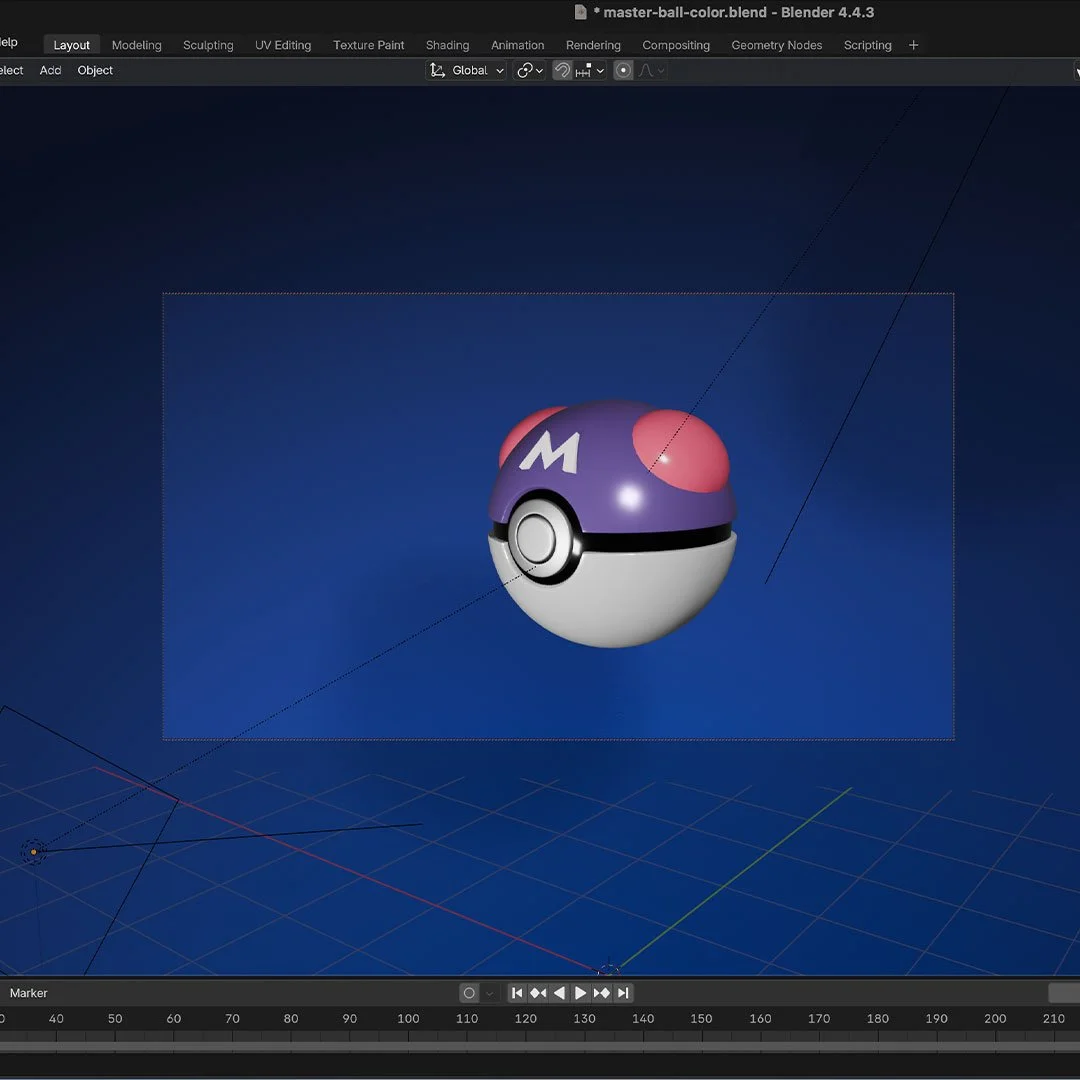Enable proportional editing toggle
Image resolution: width=1080 pixels, height=1080 pixels.
tap(623, 71)
